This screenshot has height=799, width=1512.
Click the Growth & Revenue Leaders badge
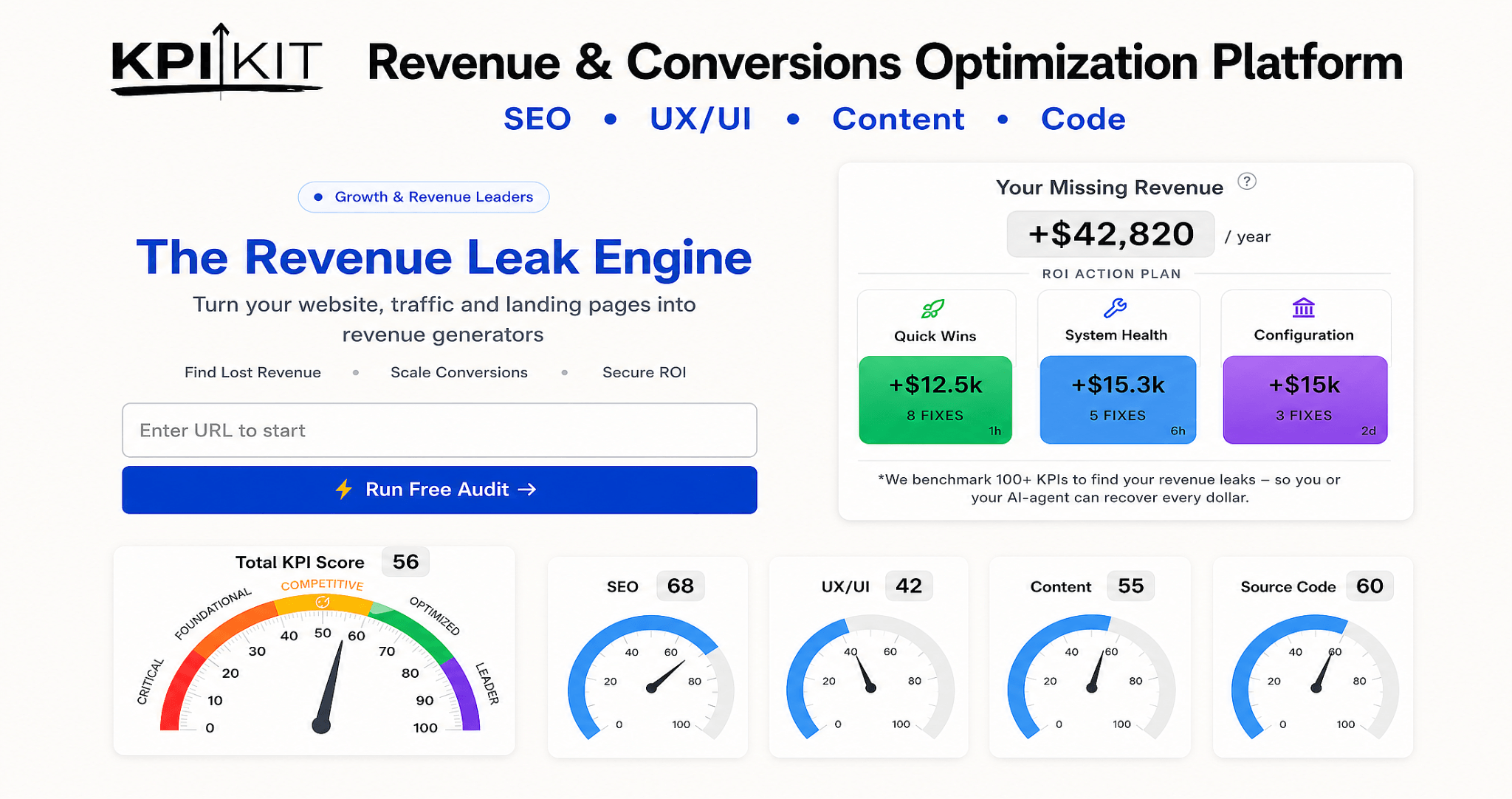(424, 197)
